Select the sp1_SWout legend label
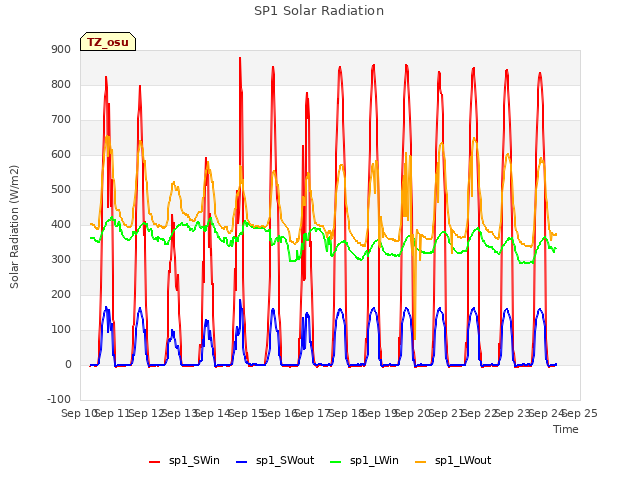Viewport: 640px width, 480px height. click(285, 460)
